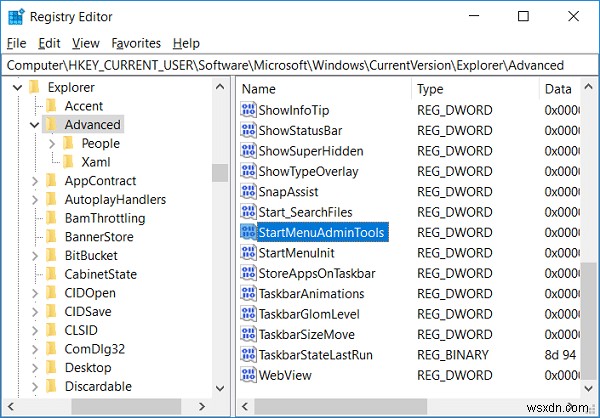Sort values by Name column header
The width and height of the screenshot is (600, 418).
click(x=323, y=89)
